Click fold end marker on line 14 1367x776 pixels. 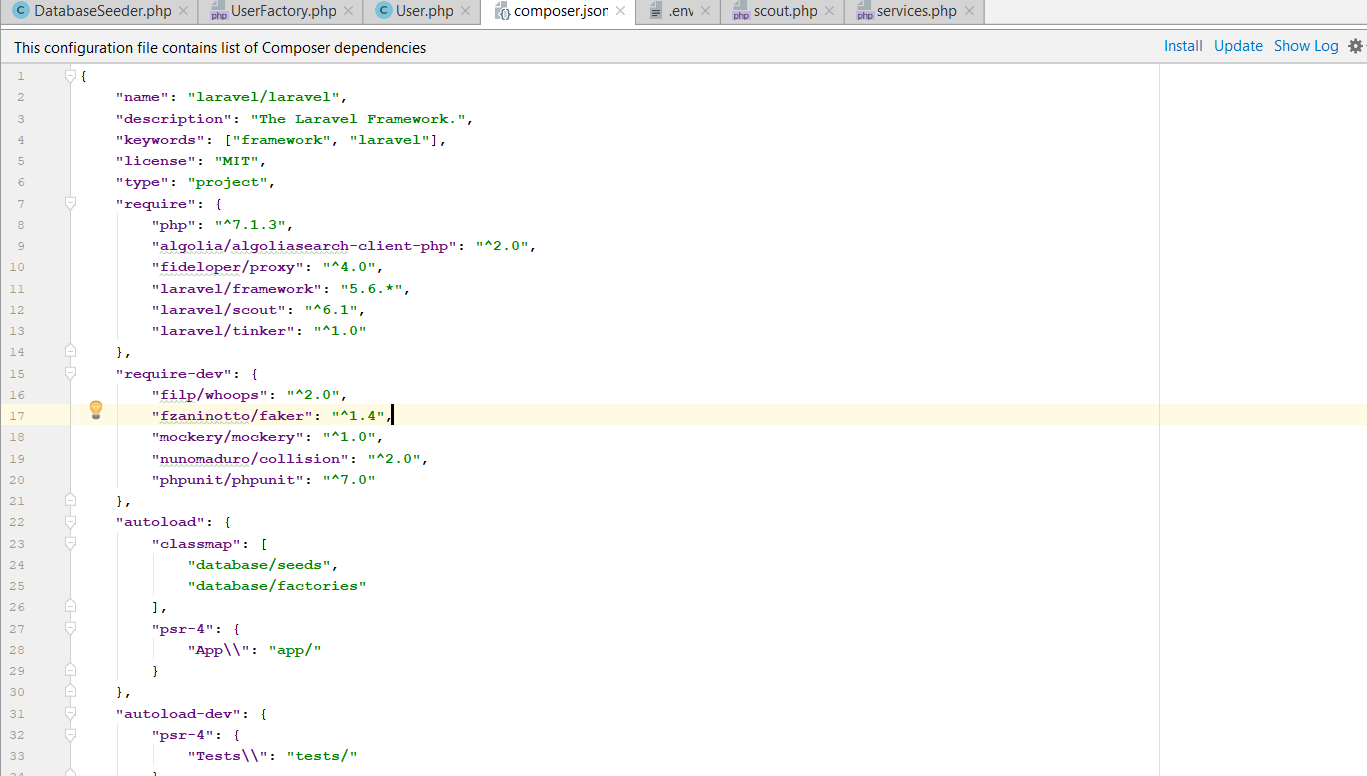coord(70,352)
